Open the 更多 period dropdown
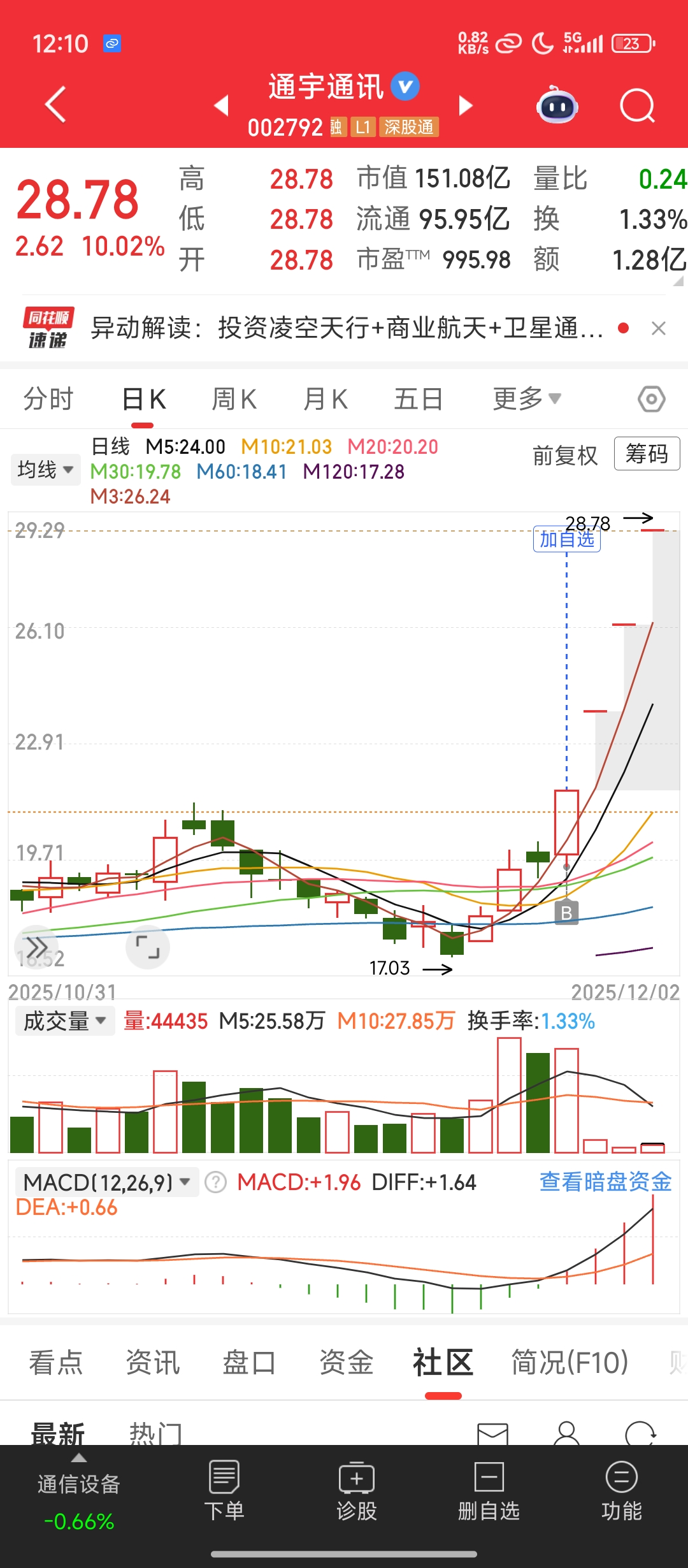 click(x=526, y=400)
